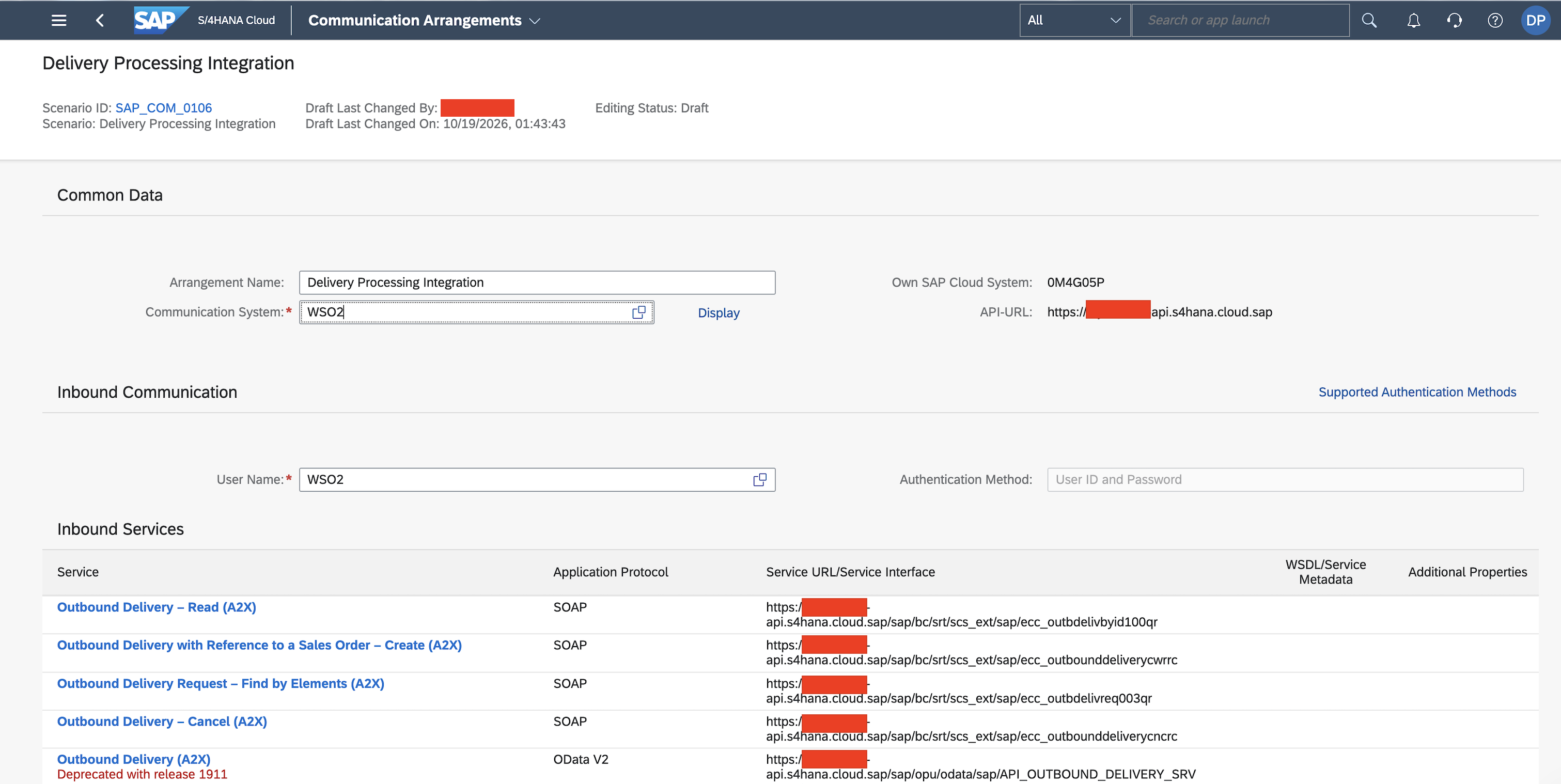Screen dimensions: 1561x784
Task: Click the Additional Properties column header
Action: click(1467, 572)
